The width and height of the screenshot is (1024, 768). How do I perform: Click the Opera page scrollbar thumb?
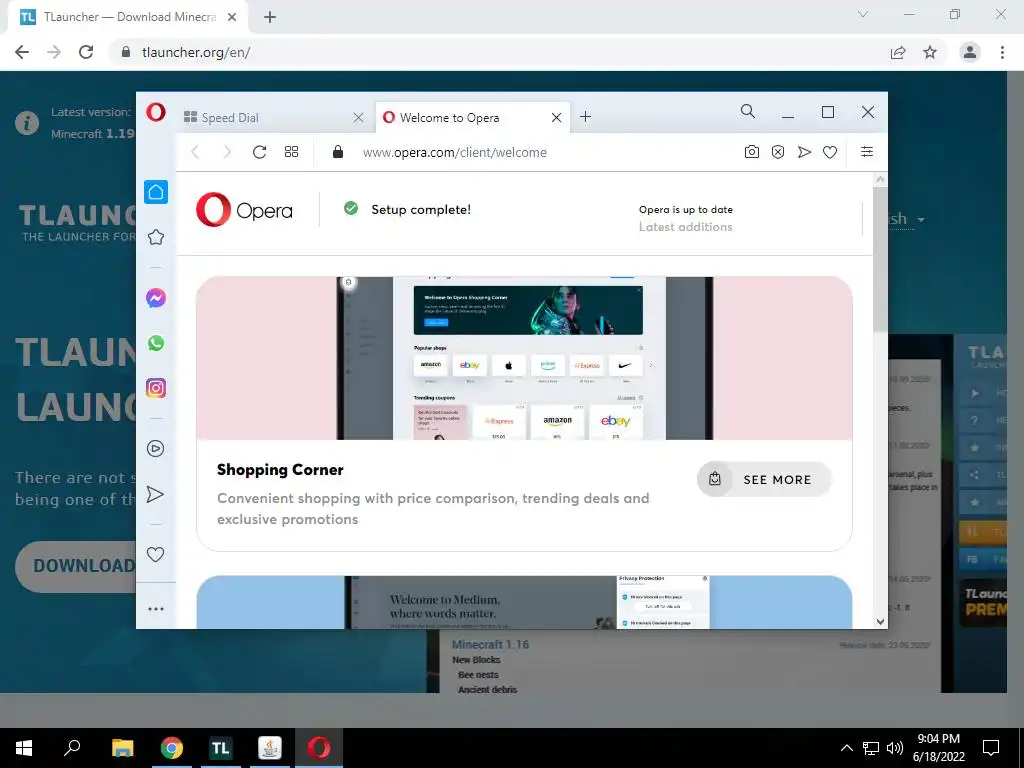tap(880, 259)
